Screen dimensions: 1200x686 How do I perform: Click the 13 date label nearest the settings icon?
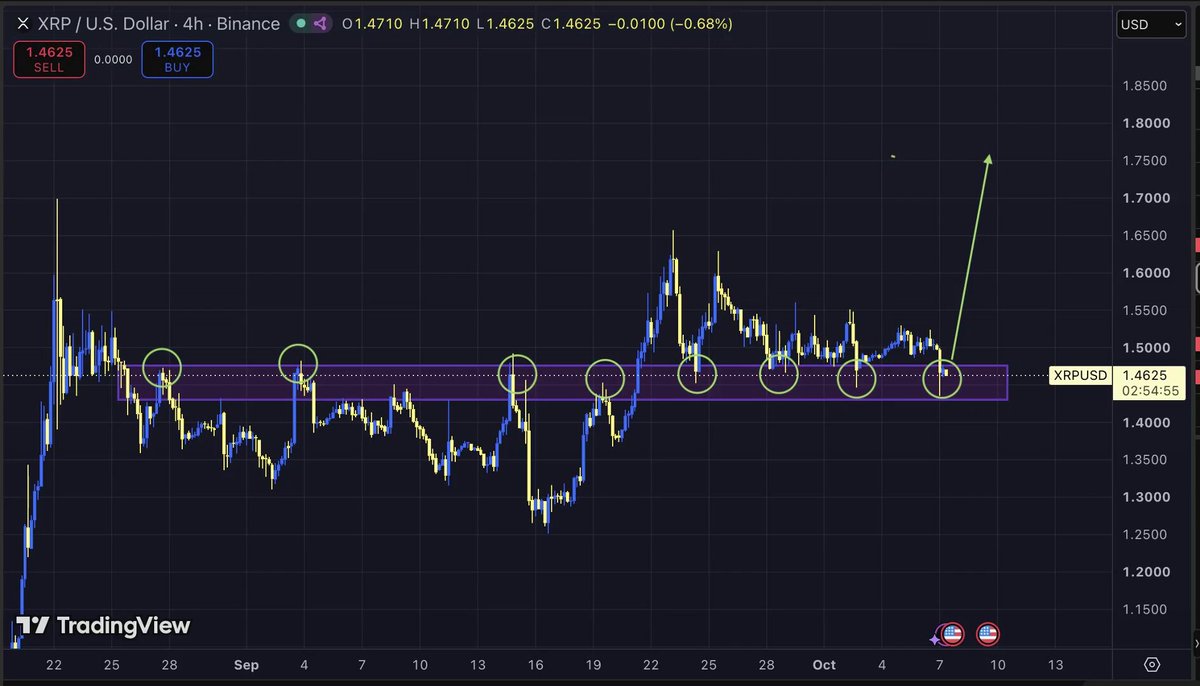(1055, 665)
